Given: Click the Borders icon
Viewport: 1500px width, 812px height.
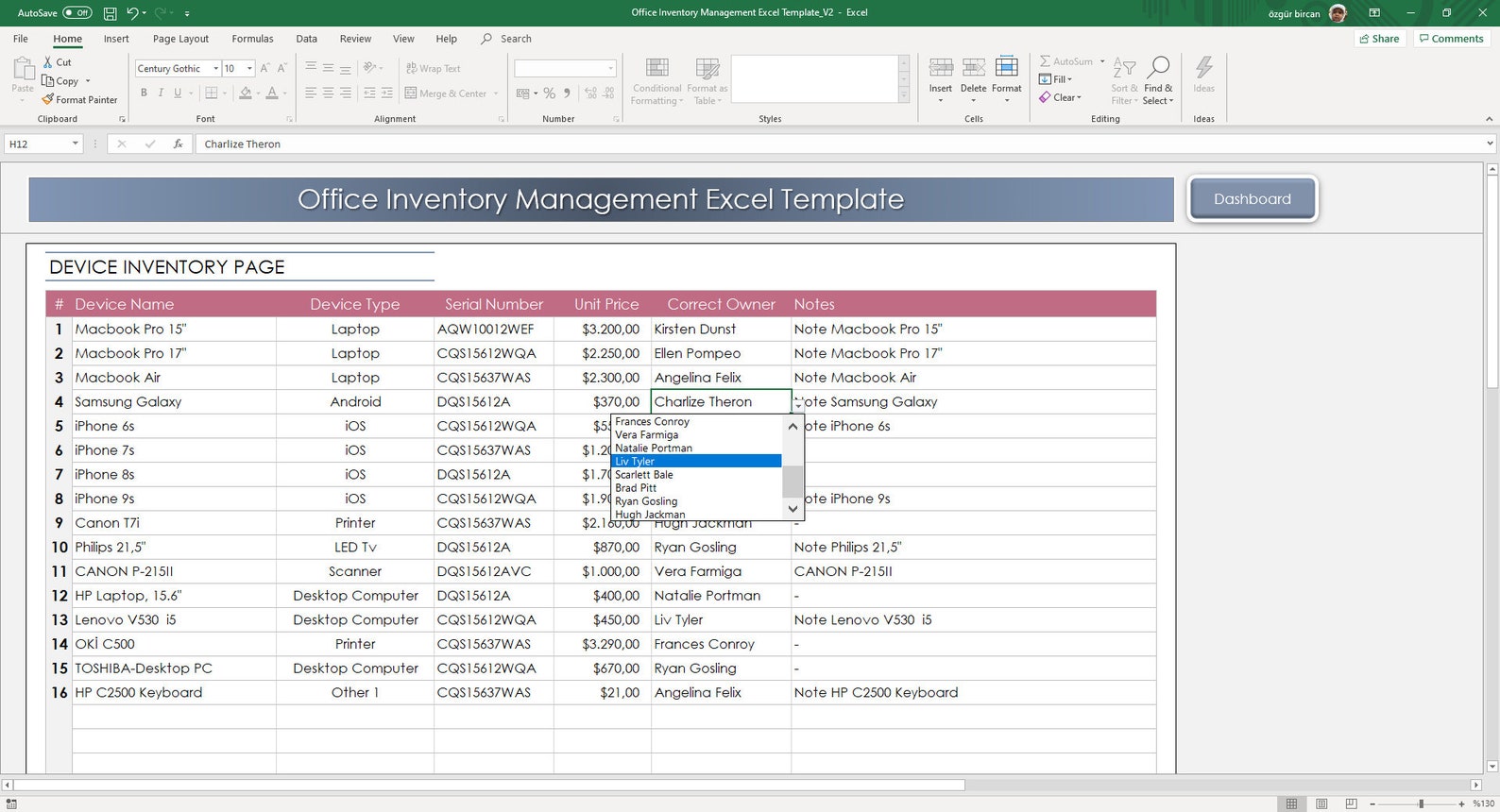Looking at the screenshot, I should point(212,93).
